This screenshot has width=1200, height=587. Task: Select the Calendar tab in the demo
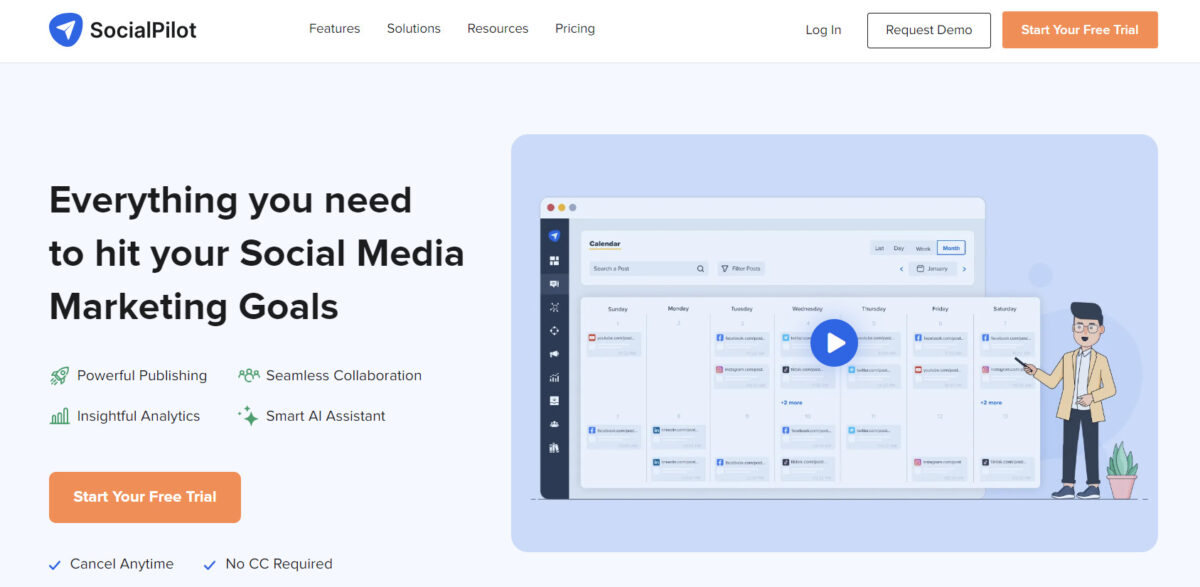[605, 244]
